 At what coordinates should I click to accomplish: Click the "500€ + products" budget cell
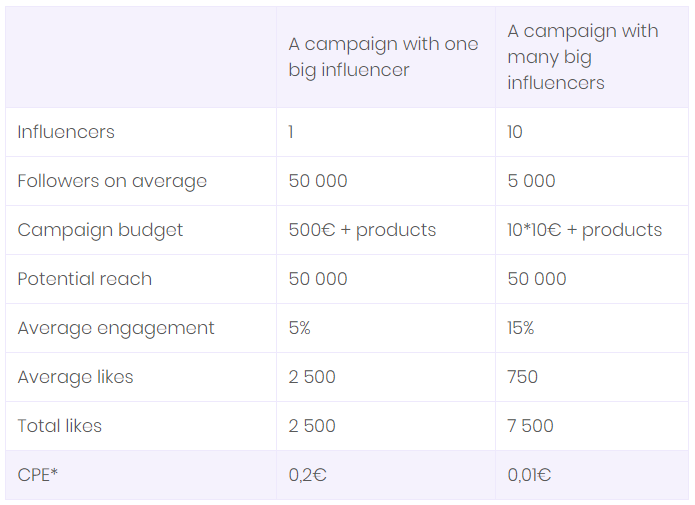362,230
